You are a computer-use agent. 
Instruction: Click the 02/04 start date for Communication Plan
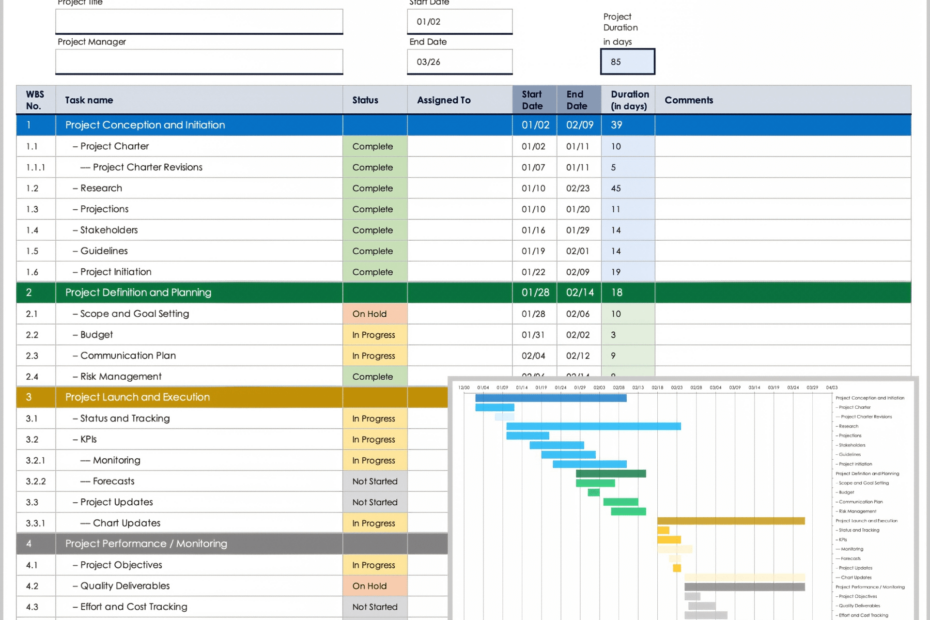(x=533, y=355)
